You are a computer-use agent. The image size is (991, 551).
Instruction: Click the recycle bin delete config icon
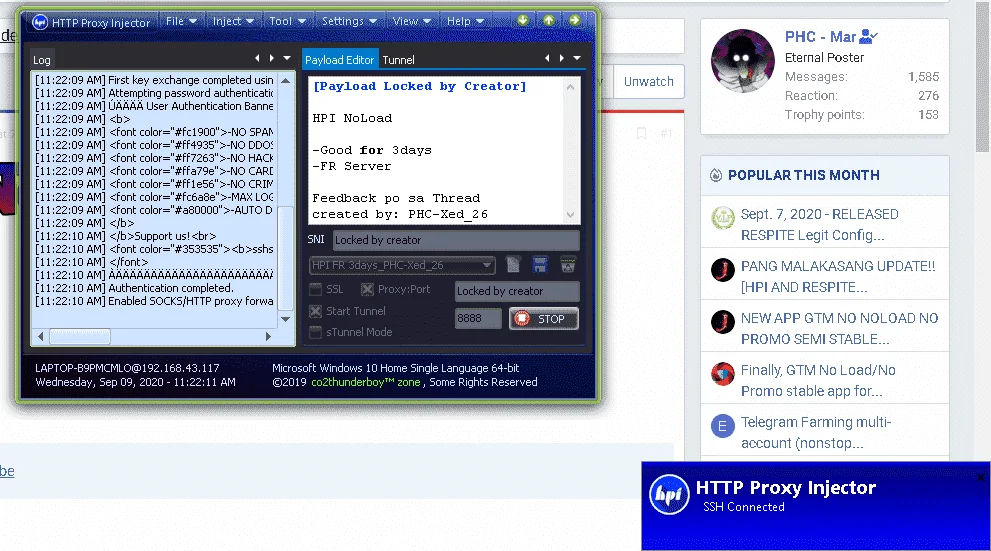568,265
